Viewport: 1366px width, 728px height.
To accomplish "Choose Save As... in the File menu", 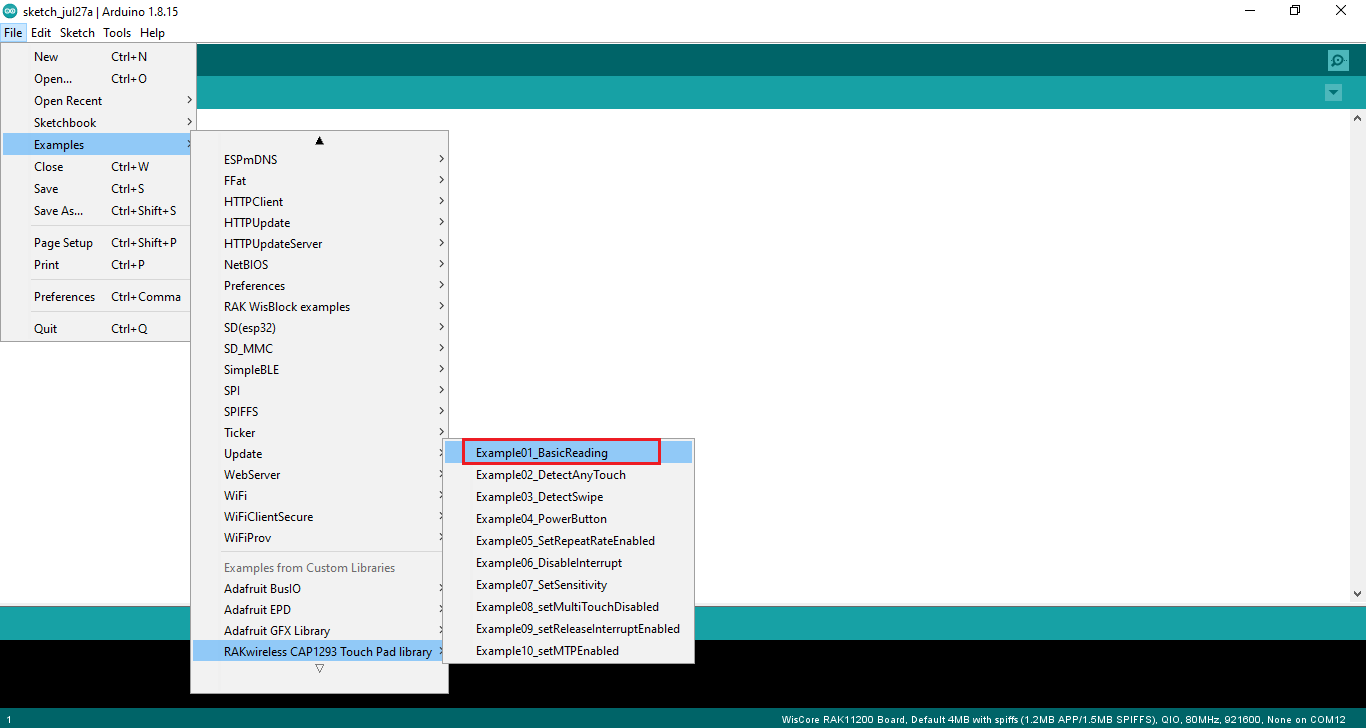I will click(98, 211).
